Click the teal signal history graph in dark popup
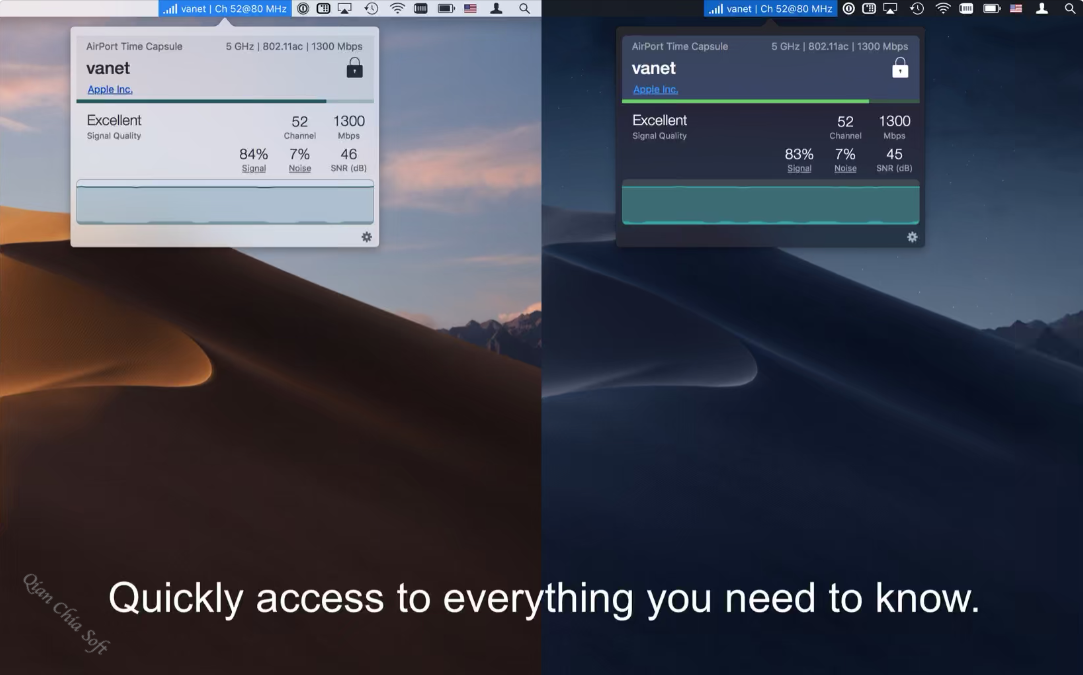Image resolution: width=1083 pixels, height=675 pixels. (x=771, y=202)
